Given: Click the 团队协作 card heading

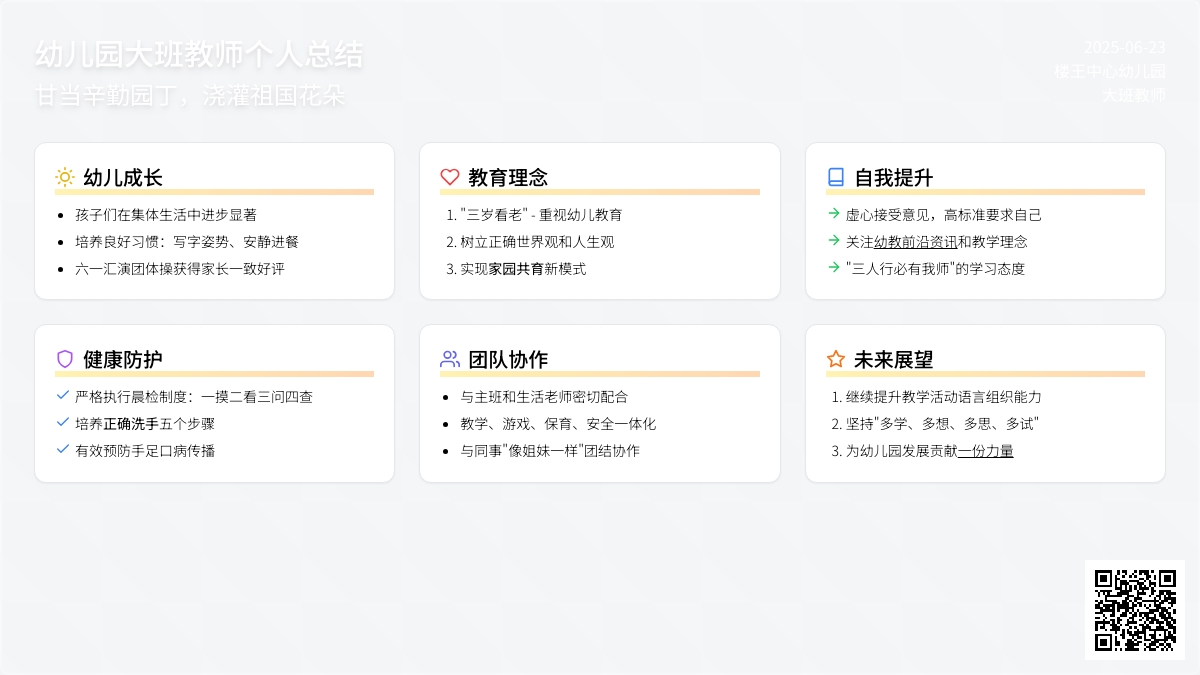Looking at the screenshot, I should point(508,360).
